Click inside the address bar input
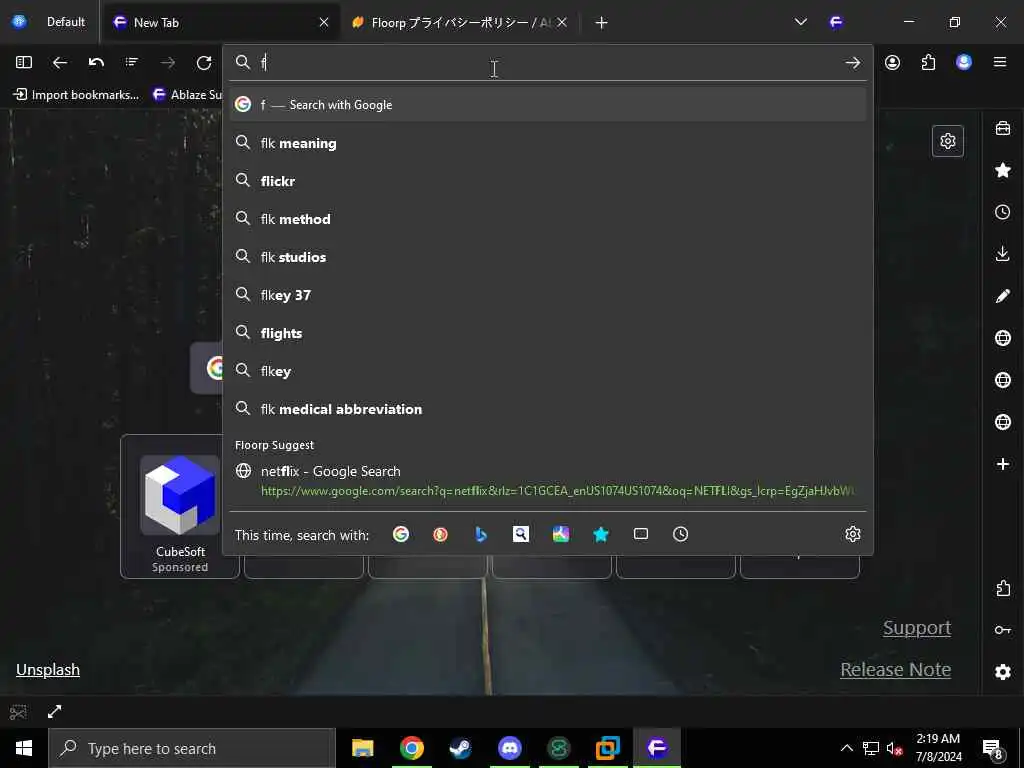This screenshot has height=768, width=1024. (549, 63)
